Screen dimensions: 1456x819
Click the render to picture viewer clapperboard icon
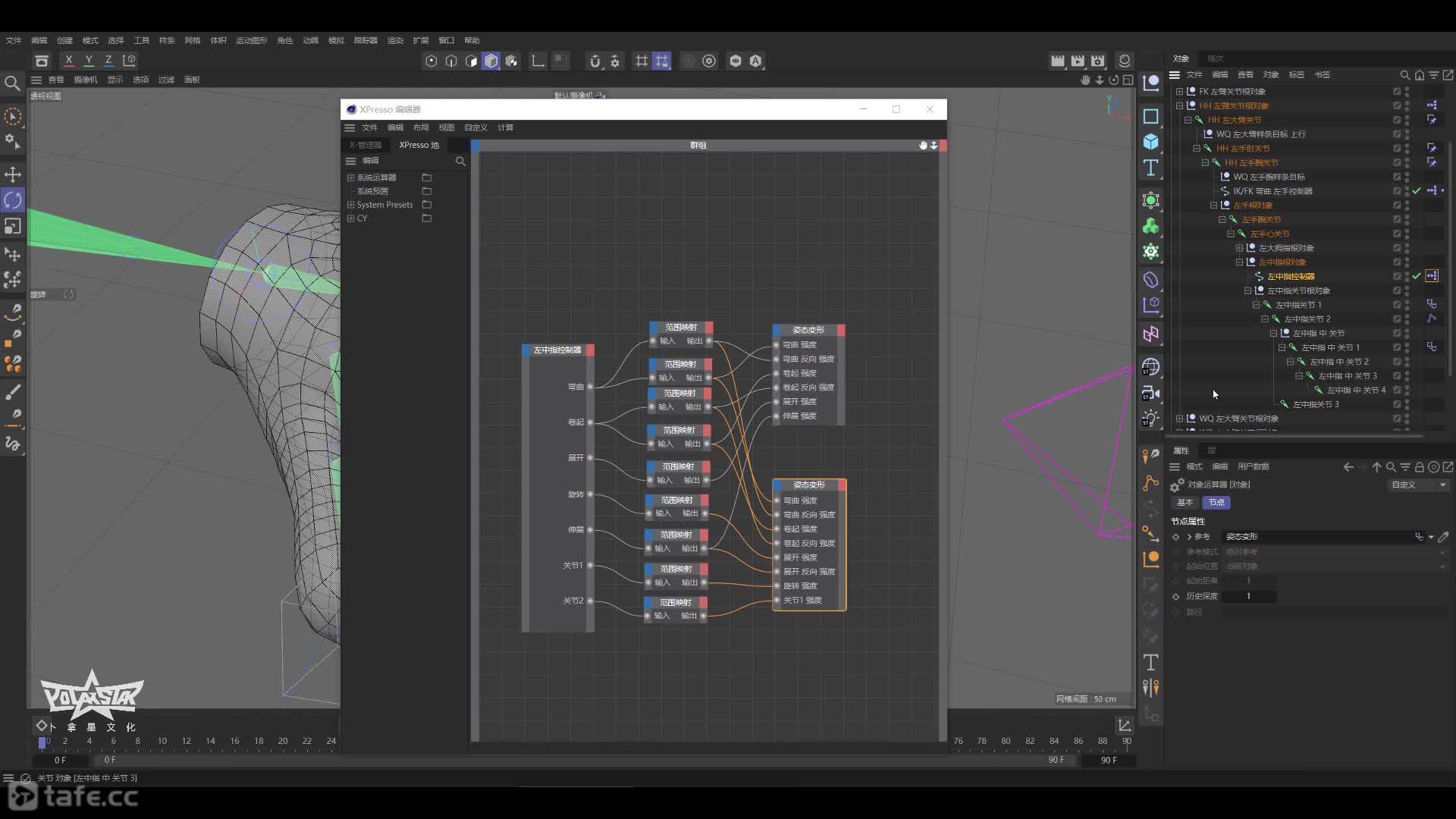tap(1078, 61)
